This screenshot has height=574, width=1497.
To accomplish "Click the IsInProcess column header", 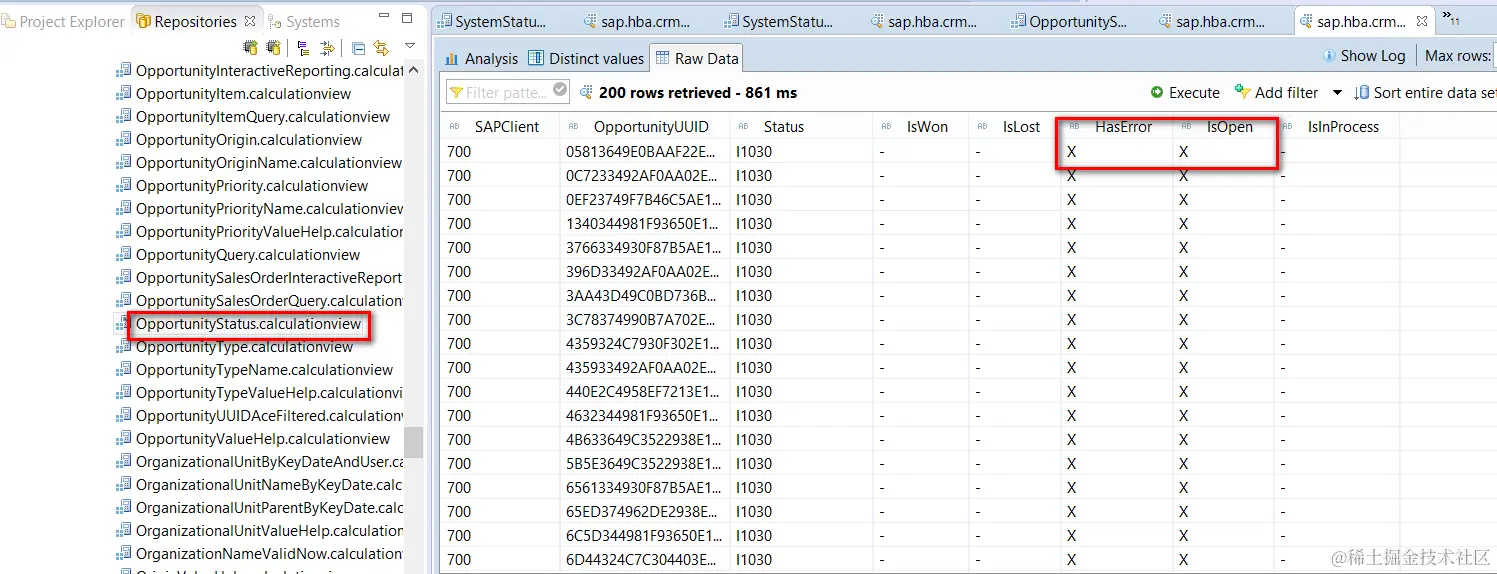I will (1337, 127).
